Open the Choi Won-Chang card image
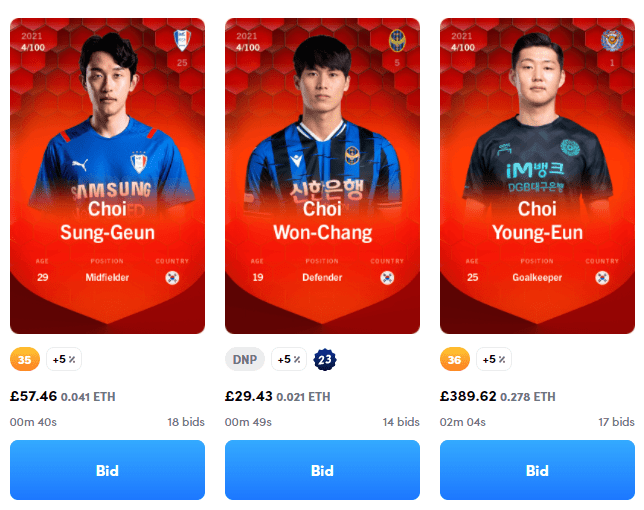644x510 pixels. (322, 176)
